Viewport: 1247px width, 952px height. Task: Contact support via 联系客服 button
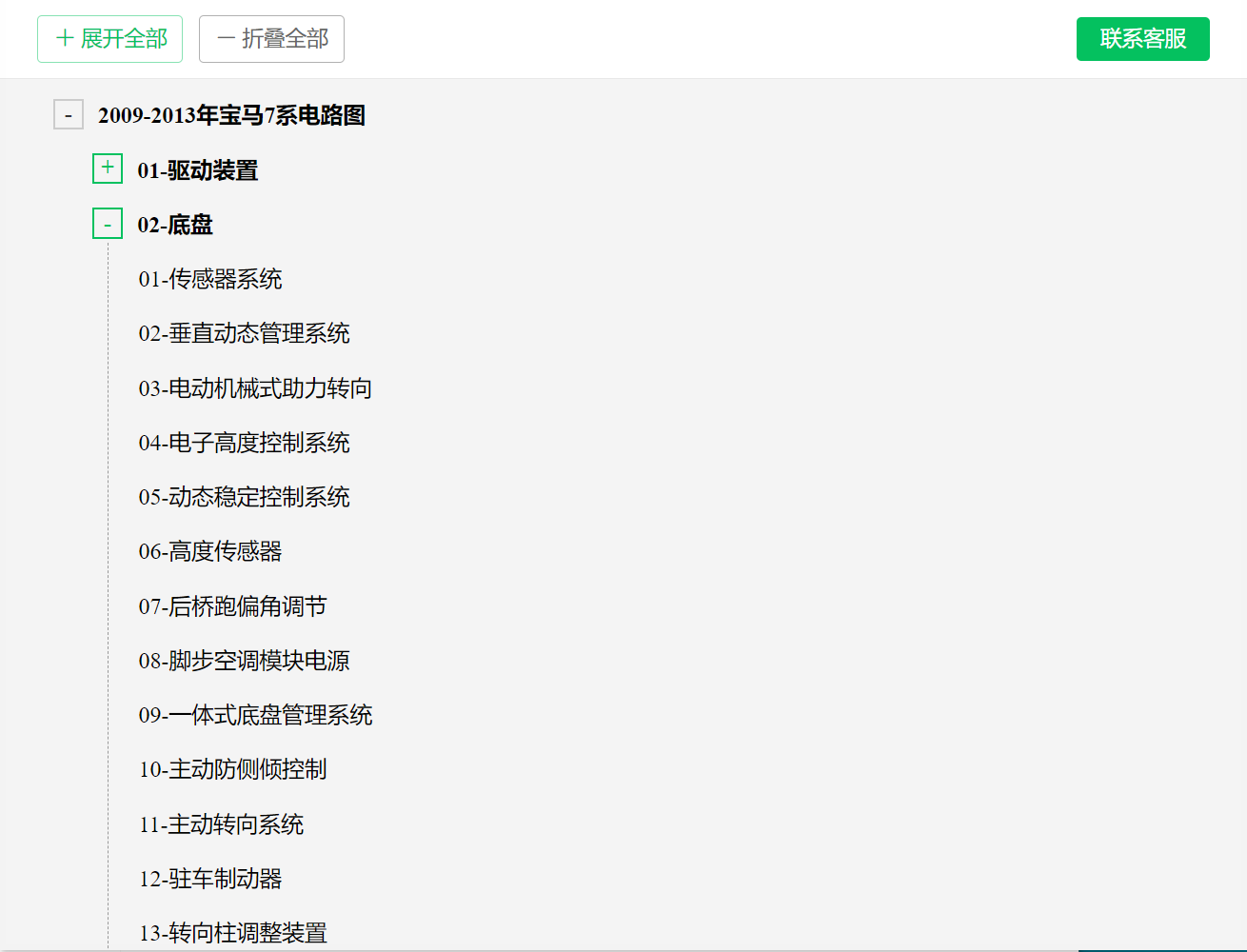click(1142, 39)
